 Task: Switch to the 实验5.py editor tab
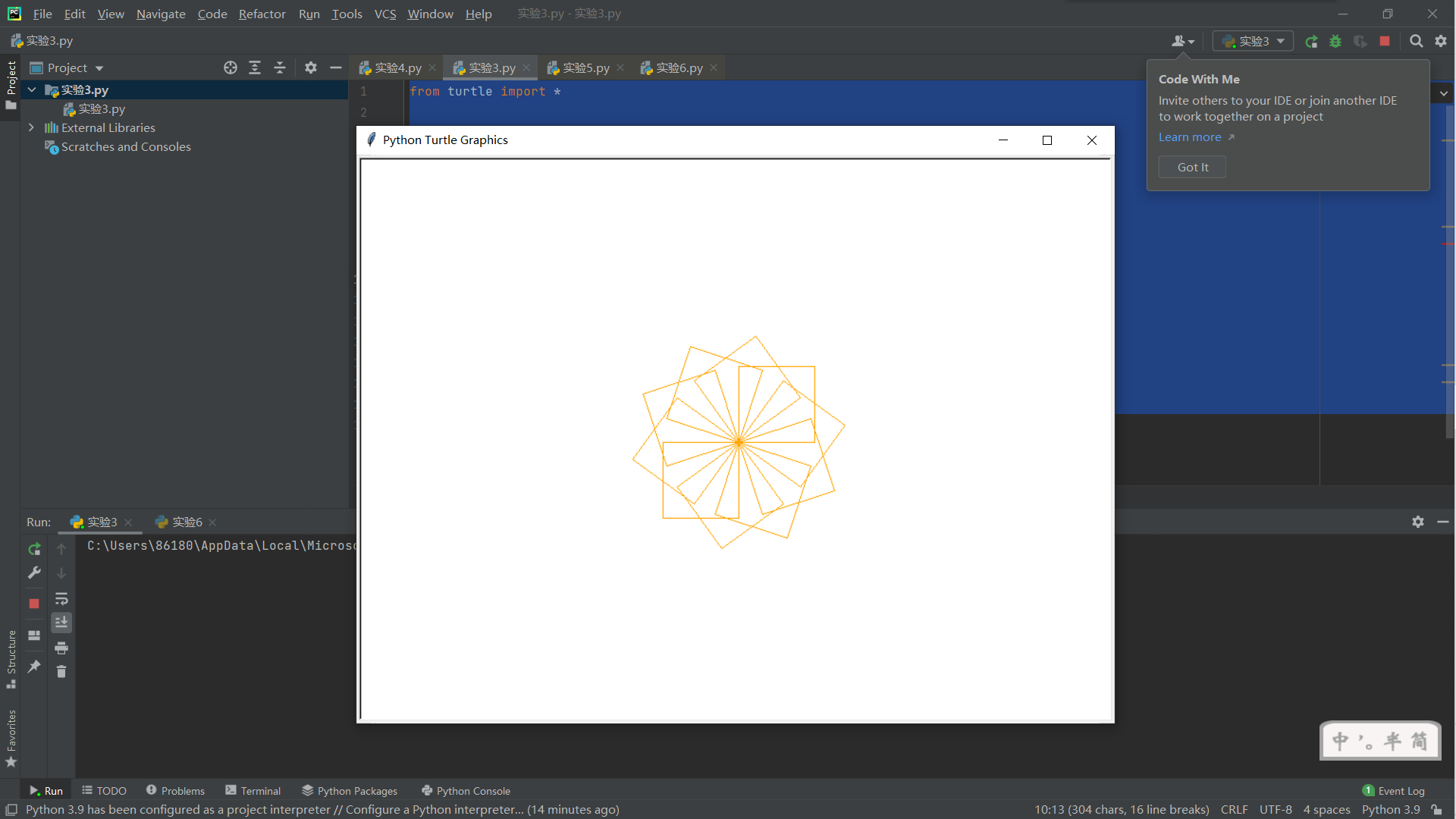coord(585,67)
